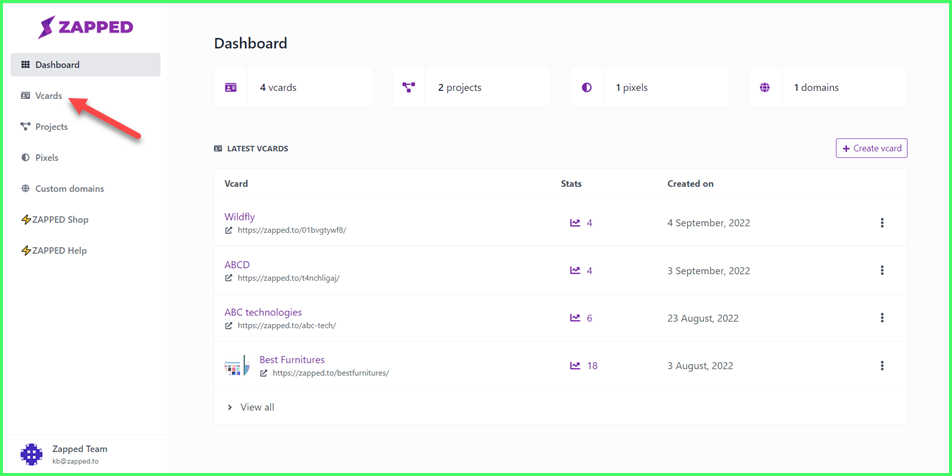Click Best Furnitures thumbnail image

[x=236, y=366]
